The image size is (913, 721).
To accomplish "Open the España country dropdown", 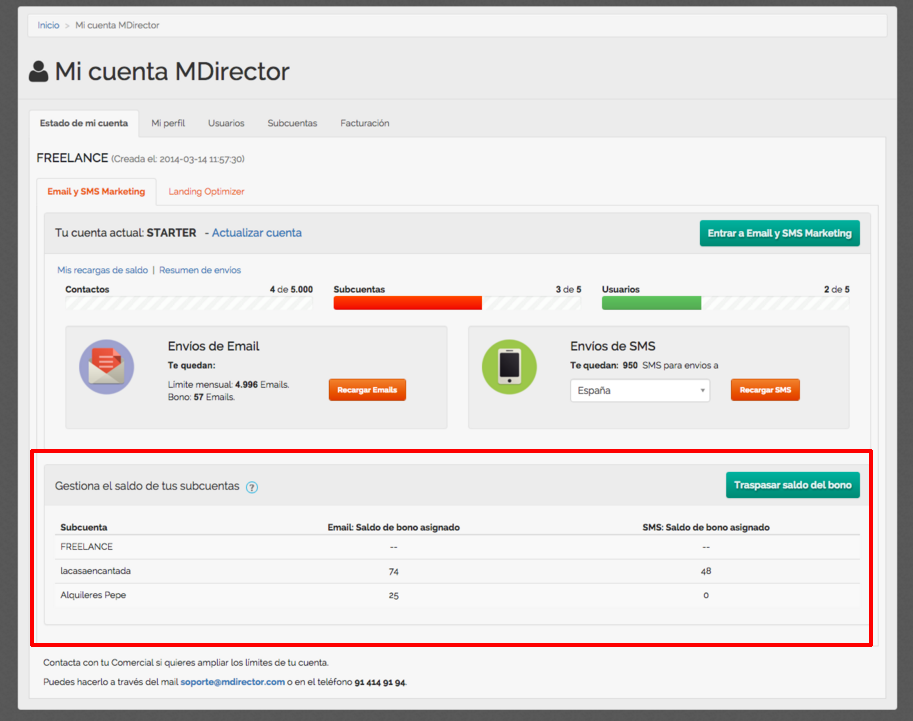I will pyautogui.click(x=640, y=390).
